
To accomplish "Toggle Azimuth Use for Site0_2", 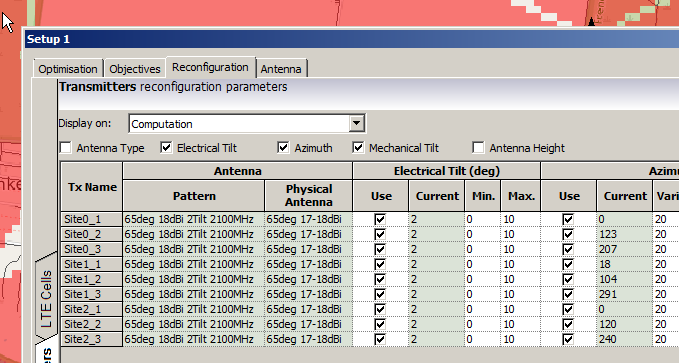I will point(568,234).
